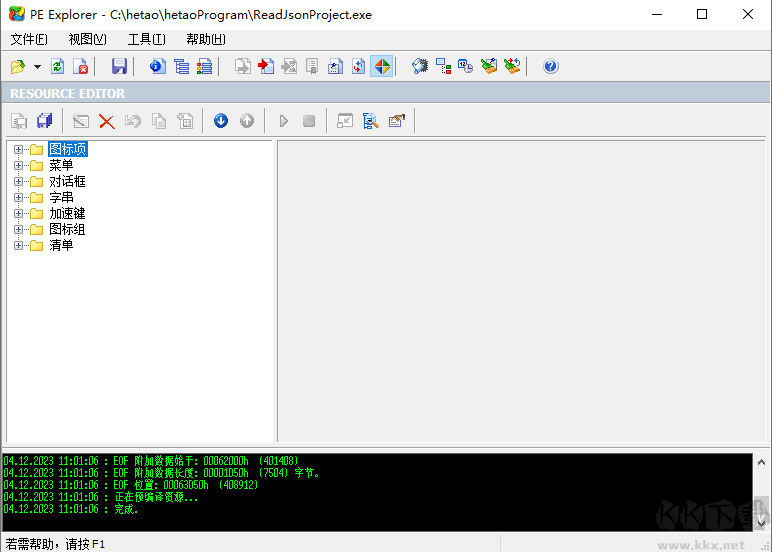Select the 菜单 folder in tree
Image resolution: width=772 pixels, height=552 pixels.
tap(61, 166)
